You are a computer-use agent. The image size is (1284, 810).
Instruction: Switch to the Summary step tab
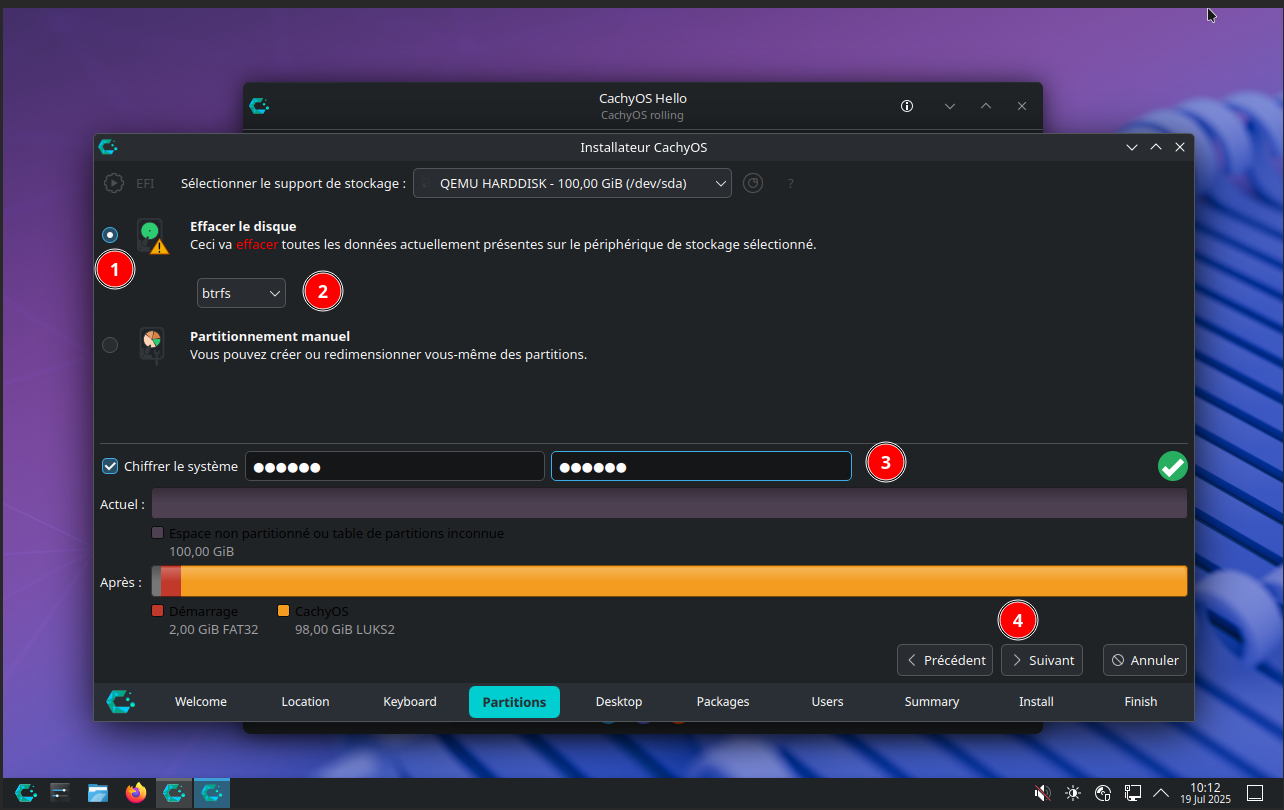click(931, 702)
